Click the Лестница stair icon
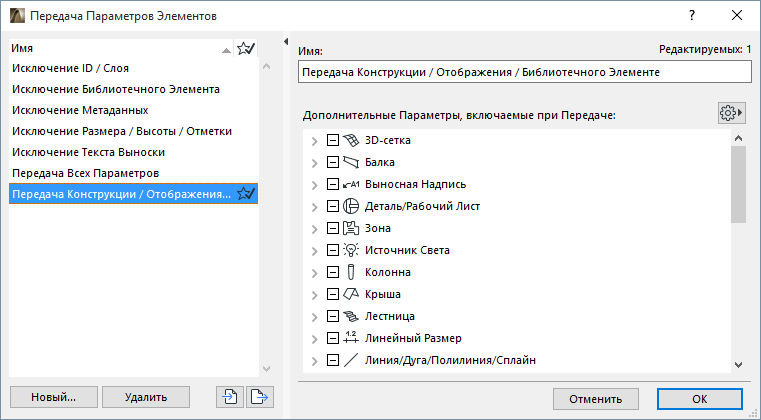 (x=350, y=316)
